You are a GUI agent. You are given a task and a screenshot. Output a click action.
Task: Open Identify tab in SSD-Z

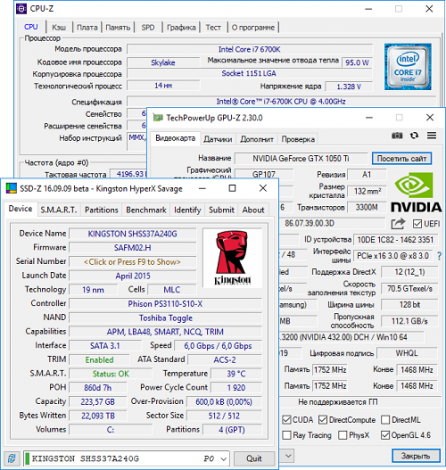(187, 210)
